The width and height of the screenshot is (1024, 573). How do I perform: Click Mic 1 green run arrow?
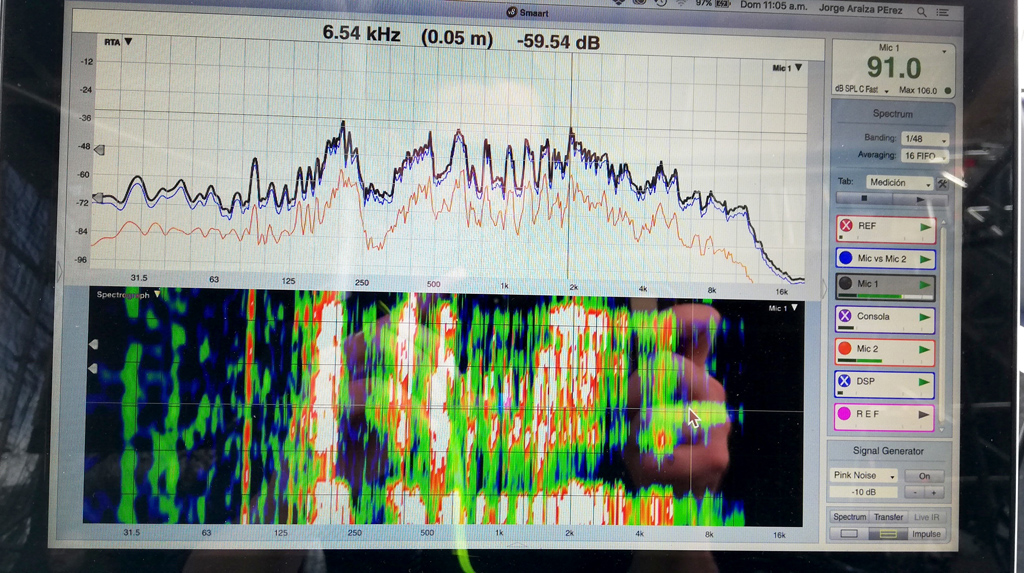pyautogui.click(x=925, y=285)
